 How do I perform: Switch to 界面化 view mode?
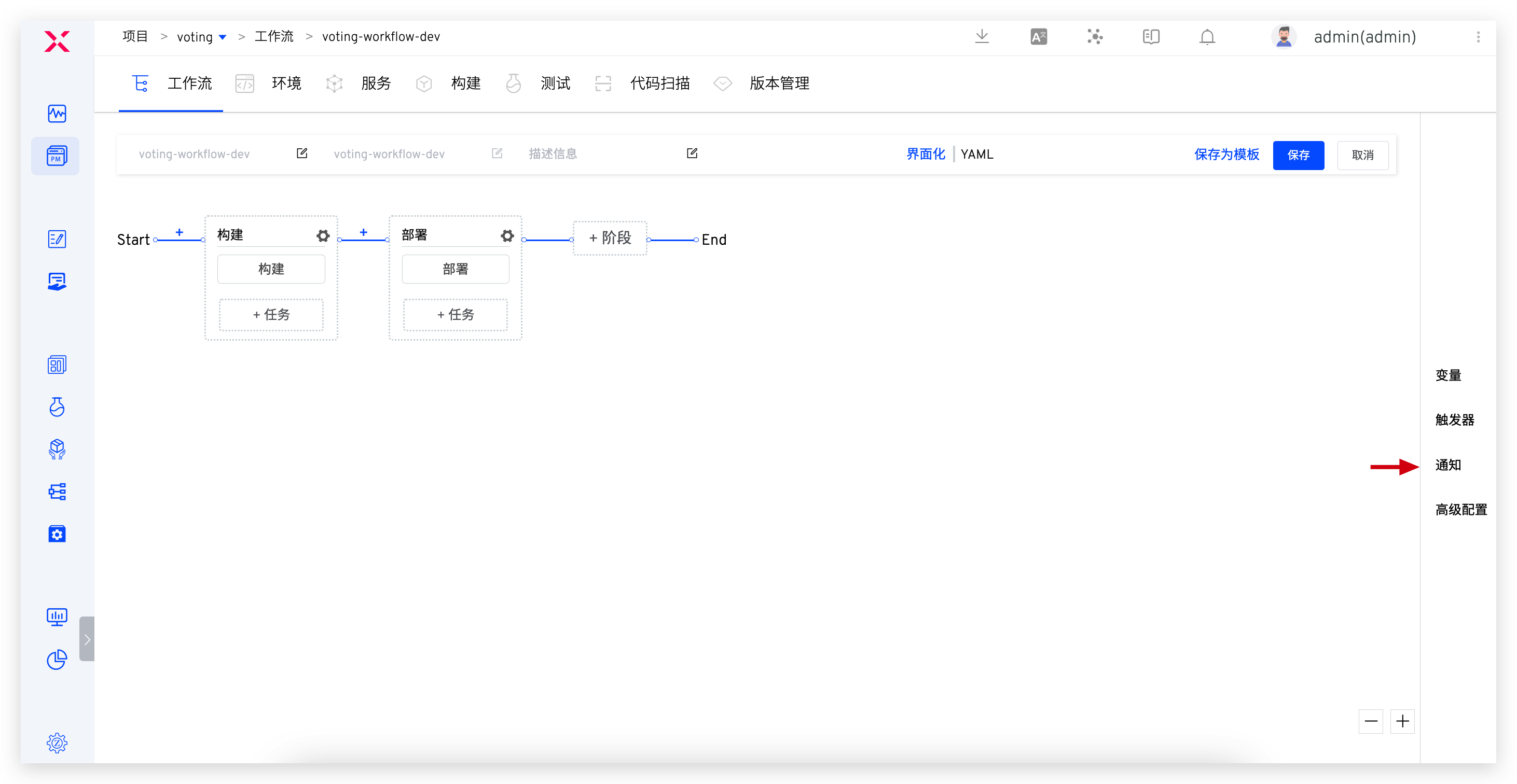[x=925, y=154]
